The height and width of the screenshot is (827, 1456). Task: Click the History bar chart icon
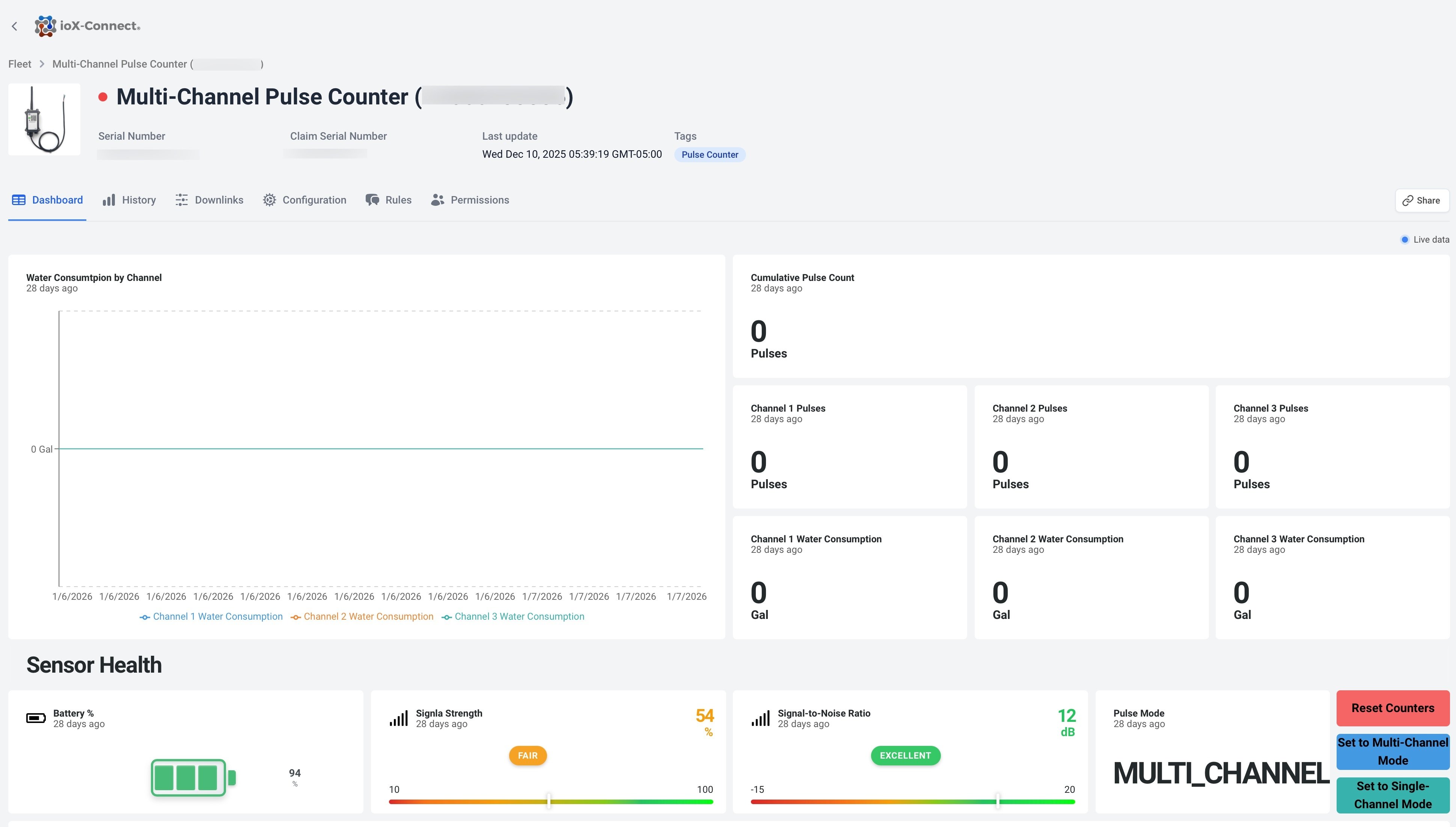coord(109,200)
